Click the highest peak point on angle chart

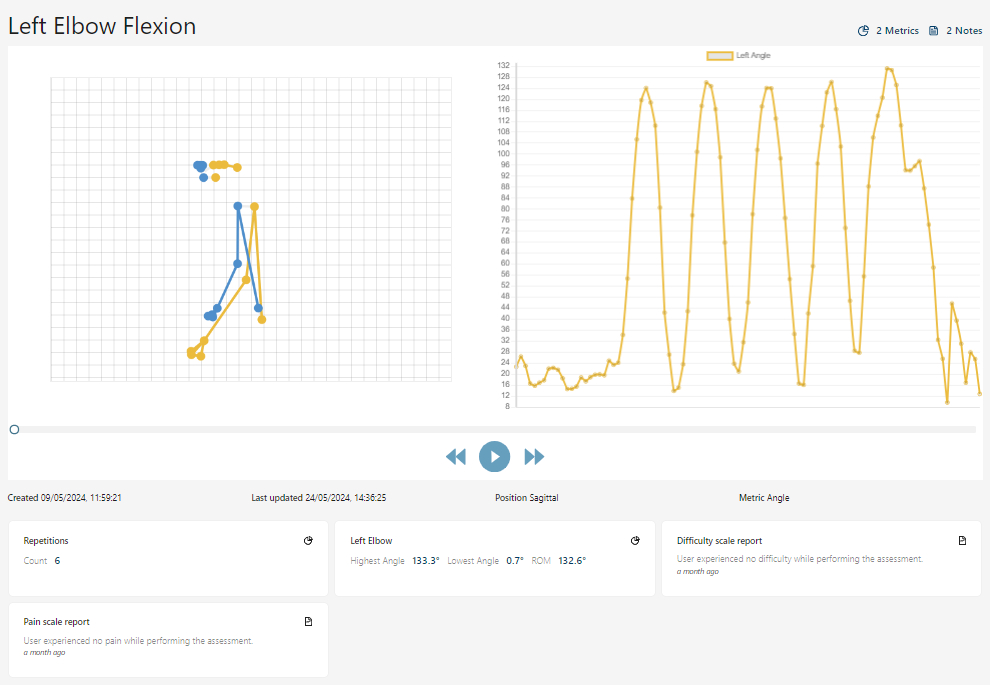887,68
